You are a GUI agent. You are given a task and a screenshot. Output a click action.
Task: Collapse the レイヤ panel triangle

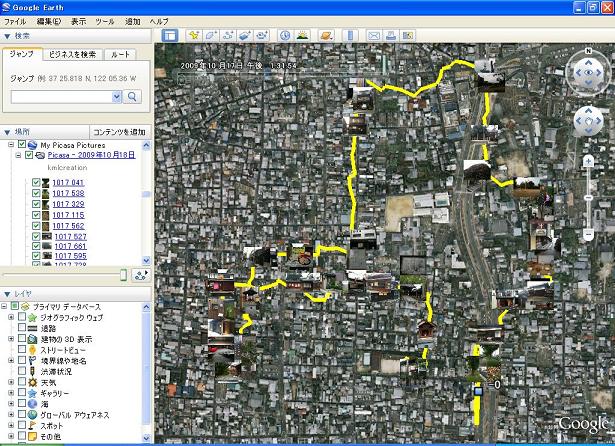coord(7,294)
